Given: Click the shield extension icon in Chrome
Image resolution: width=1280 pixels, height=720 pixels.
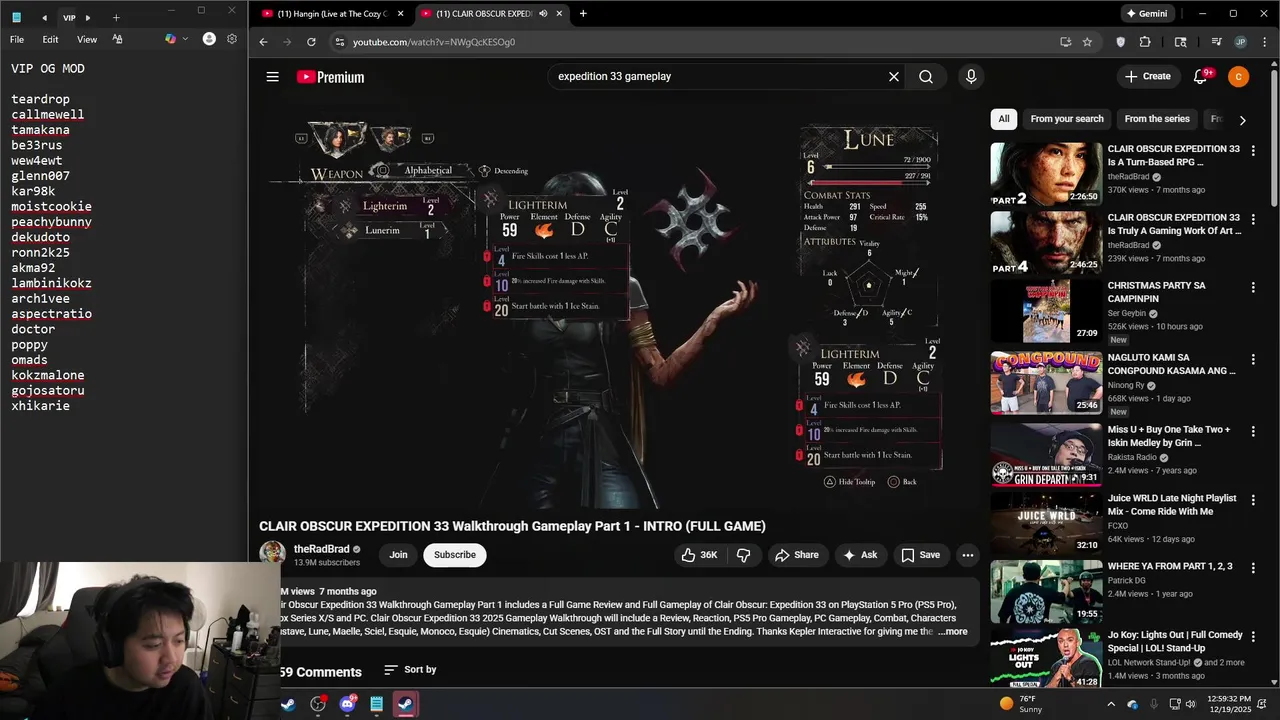Looking at the screenshot, I should point(1120,42).
